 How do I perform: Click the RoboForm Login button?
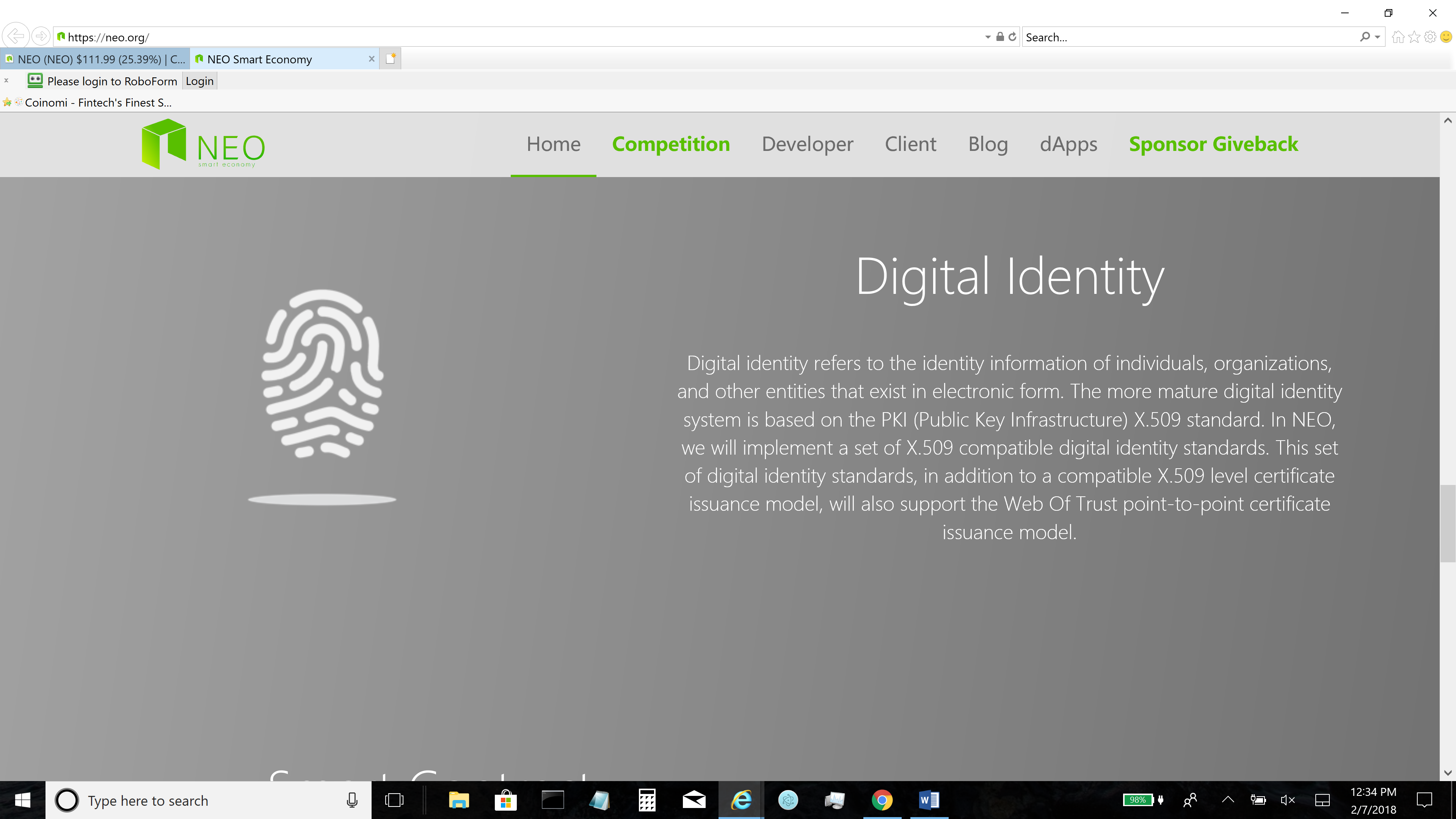coord(199,81)
